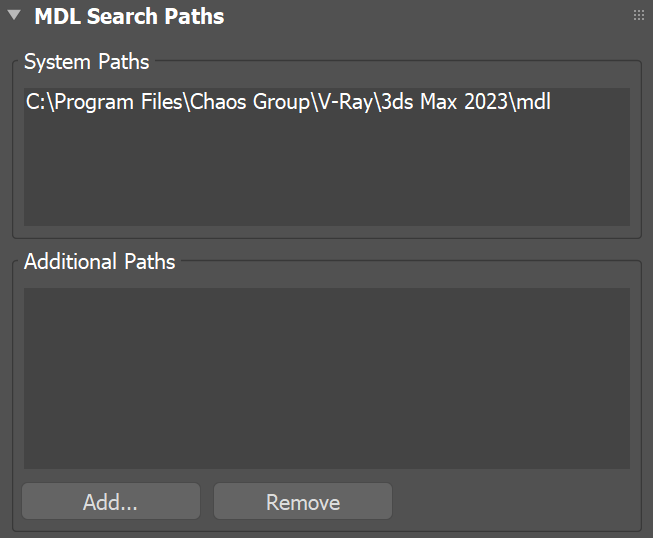Click blank space right of the Remove button
Viewport: 653px width, 538px height.
click(x=510, y=502)
